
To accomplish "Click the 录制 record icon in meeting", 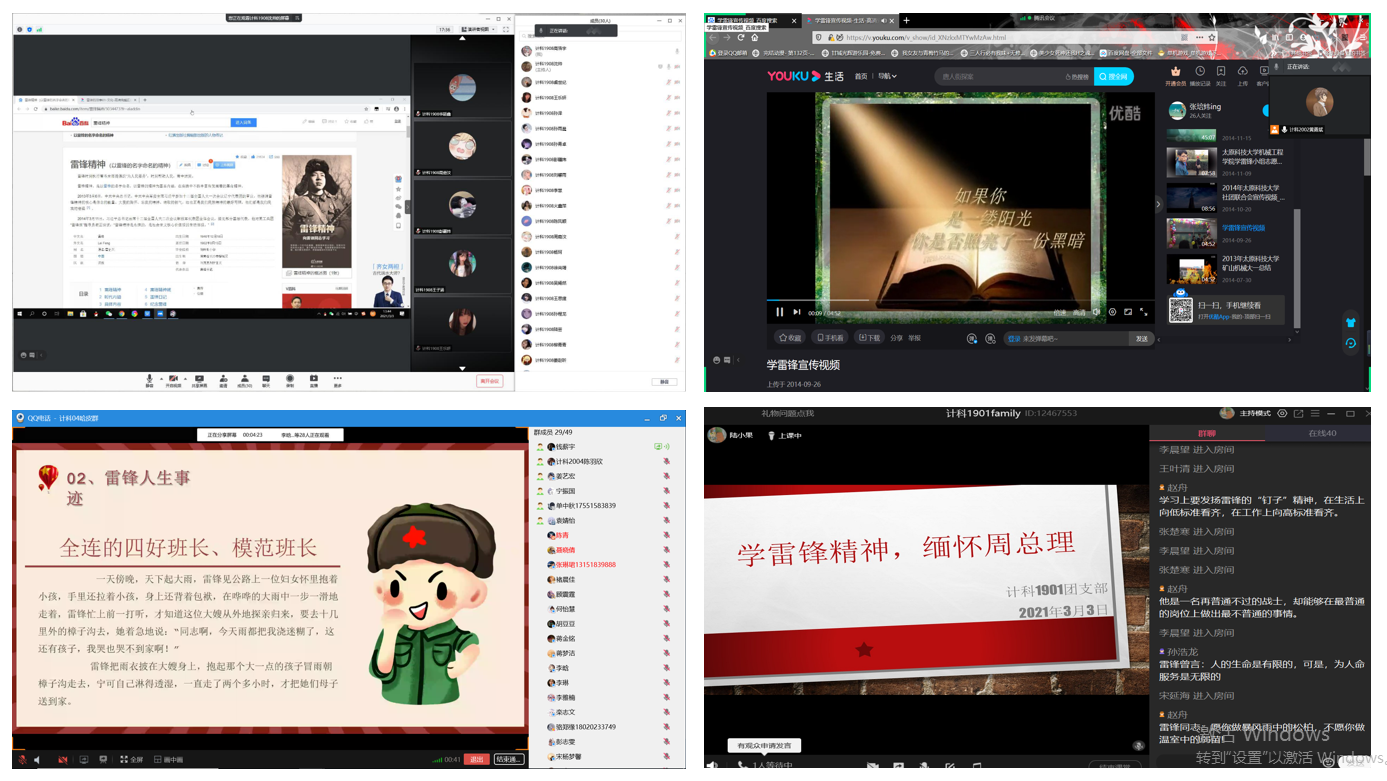I will click(290, 380).
